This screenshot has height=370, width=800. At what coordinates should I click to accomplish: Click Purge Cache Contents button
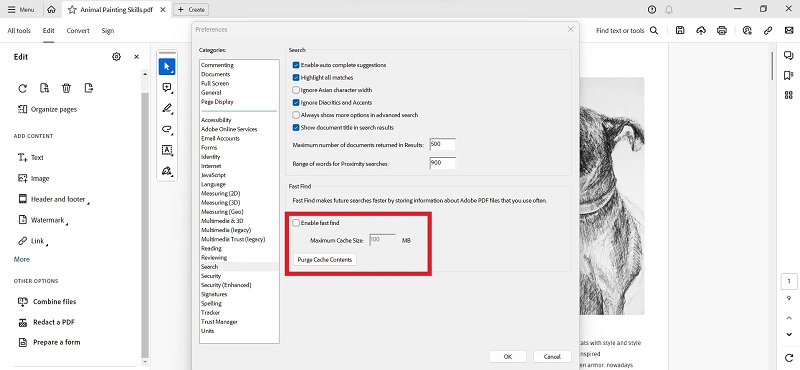(x=325, y=259)
